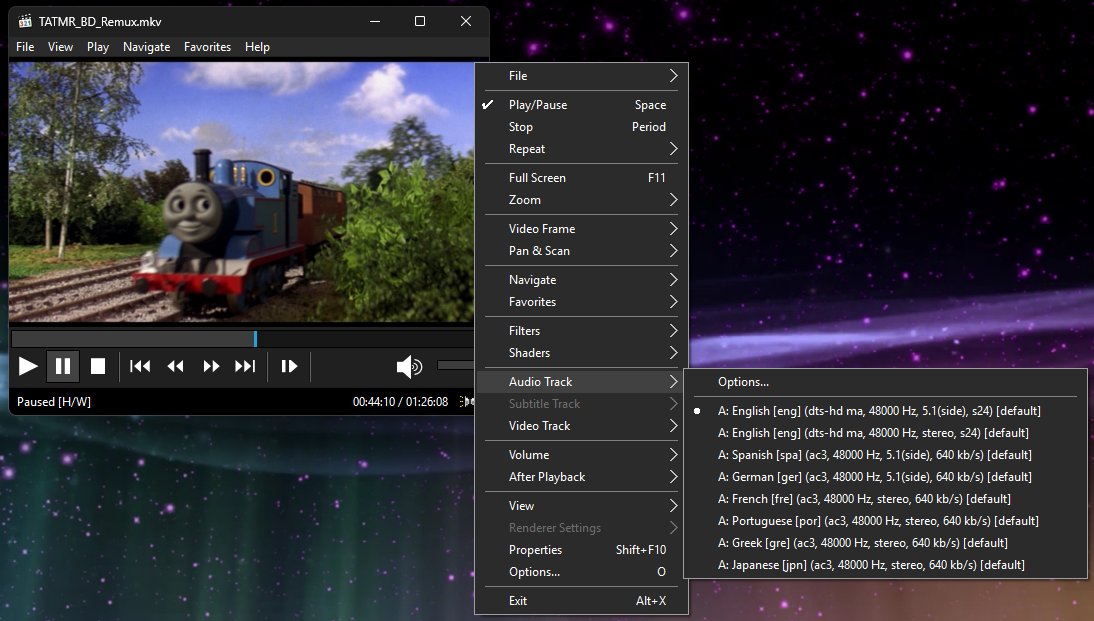
Task: Choose Full Screen in context menu
Action: pyautogui.click(x=581, y=178)
